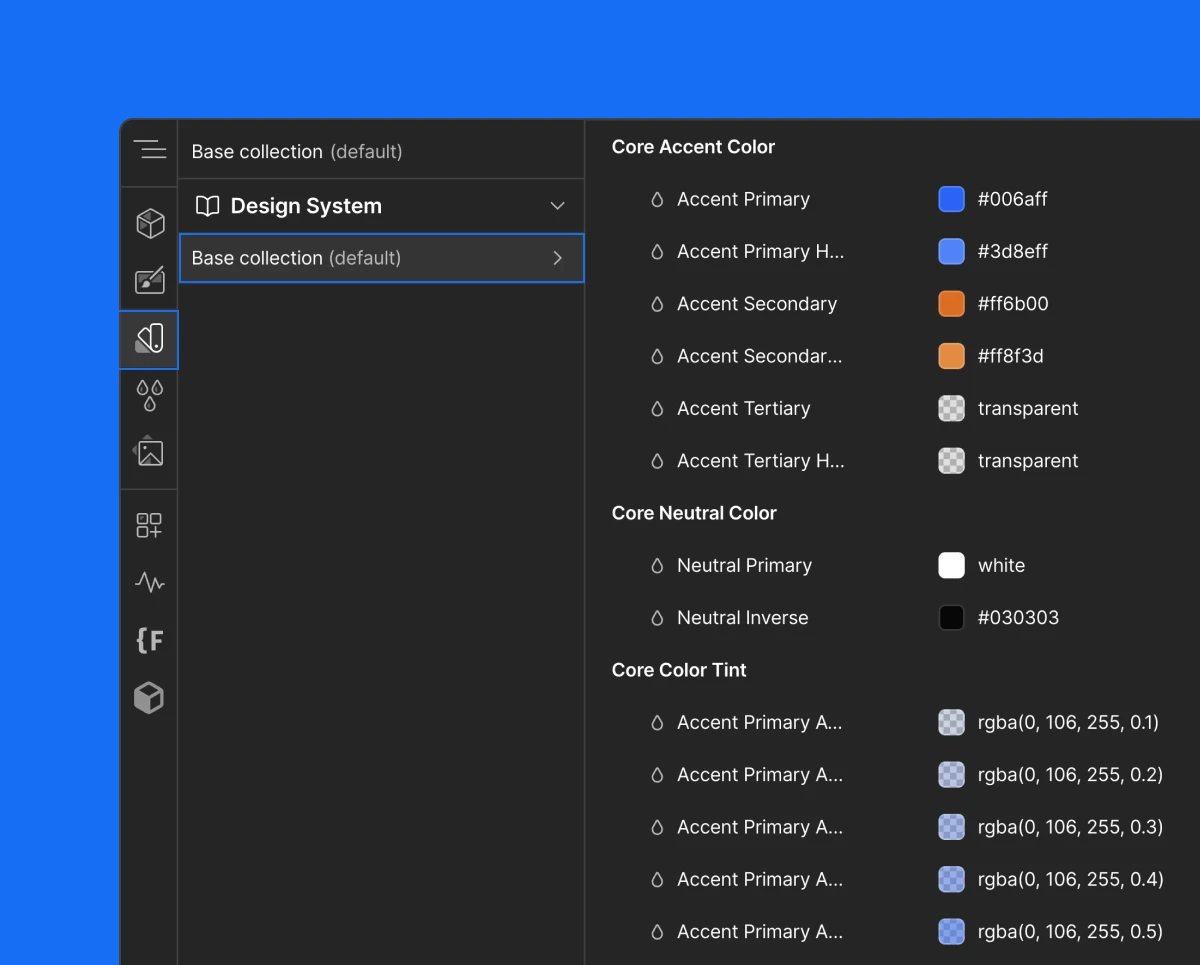The image size is (1200, 965).
Task: Click the transparent swatch for Accent Tertiary
Action: tap(951, 408)
